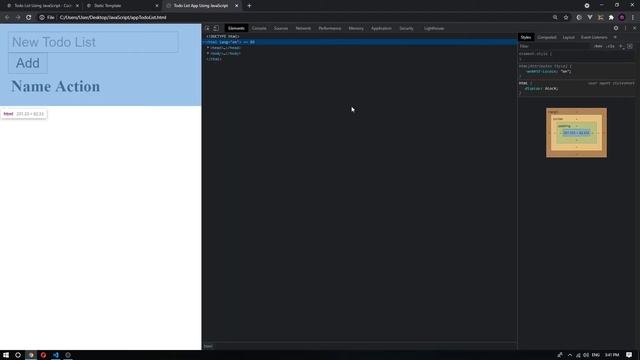Screen dimensions: 640x360
Task: Activate the element inspector picker icon
Action: tap(207, 28)
